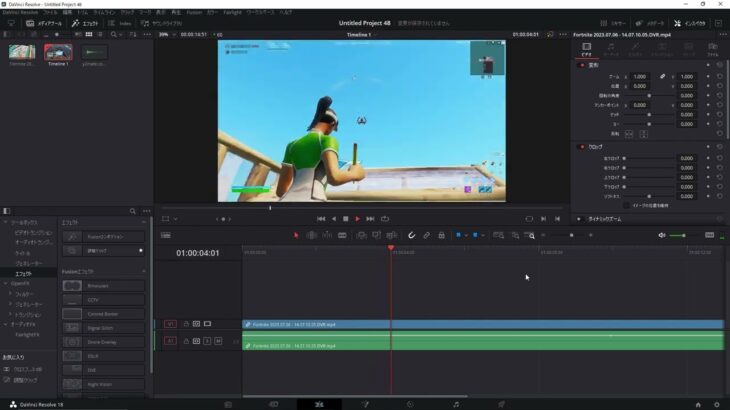The height and width of the screenshot is (410, 730).
Task: Select the Timeline 1 thumbnail in media pool
Action: tap(58, 54)
